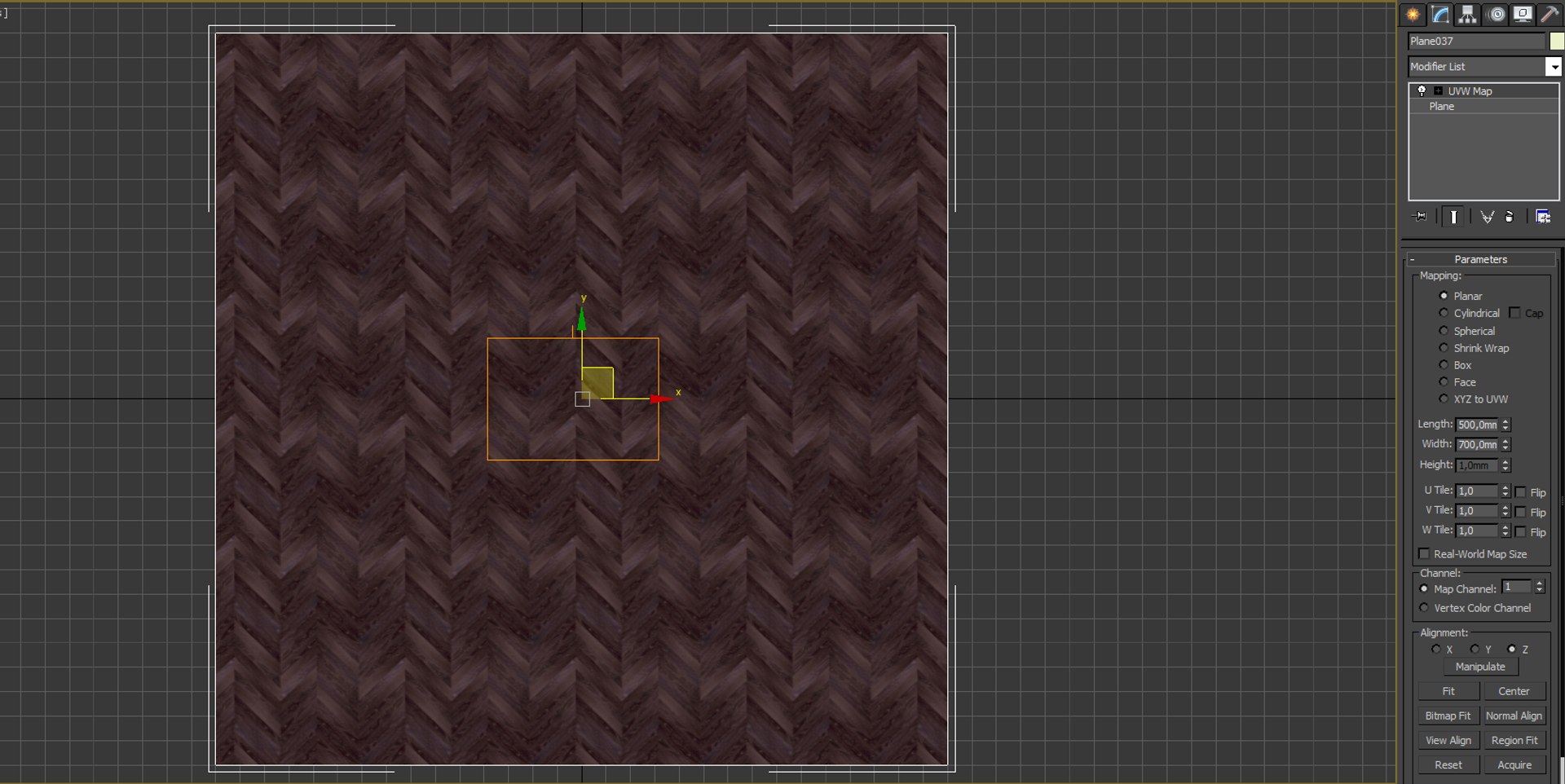Set alignment to X axis

click(1436, 650)
